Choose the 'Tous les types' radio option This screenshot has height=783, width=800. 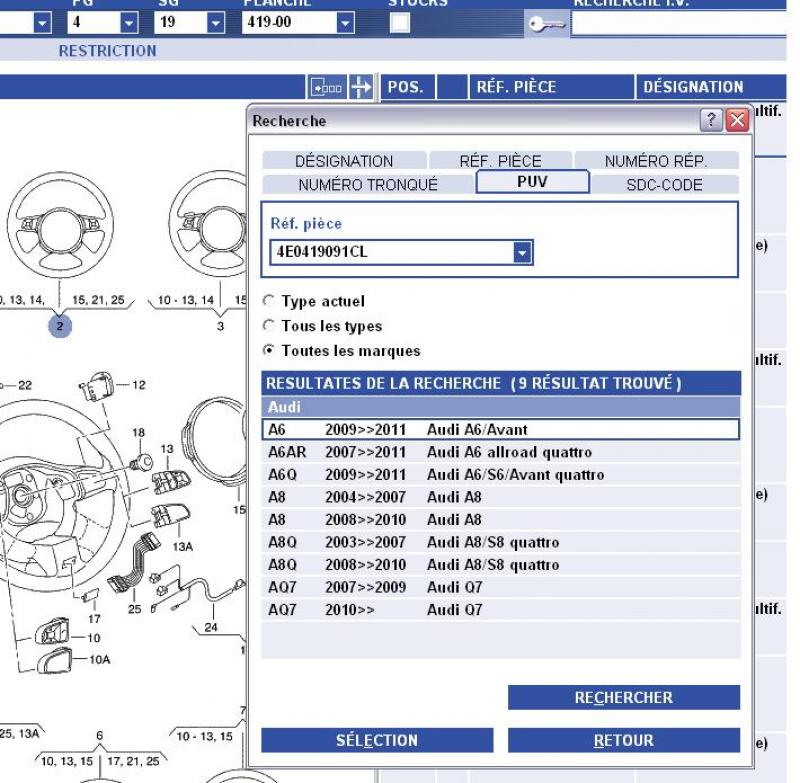(x=267, y=326)
